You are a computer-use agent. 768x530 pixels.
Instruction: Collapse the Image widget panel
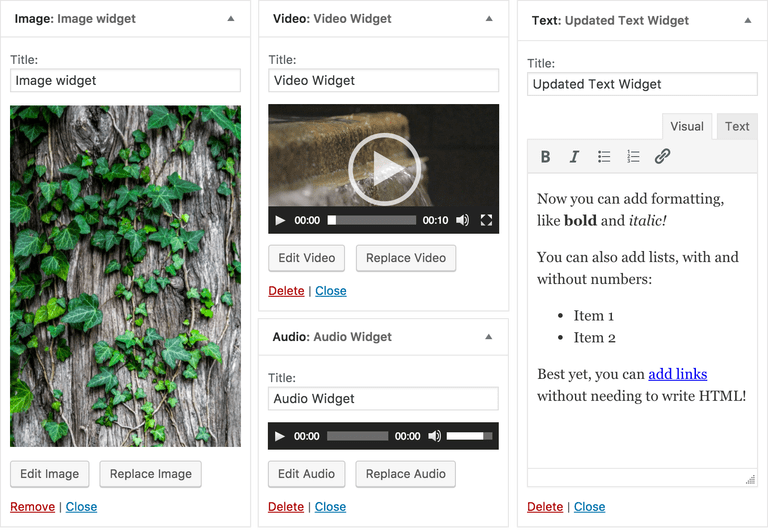coord(231,19)
